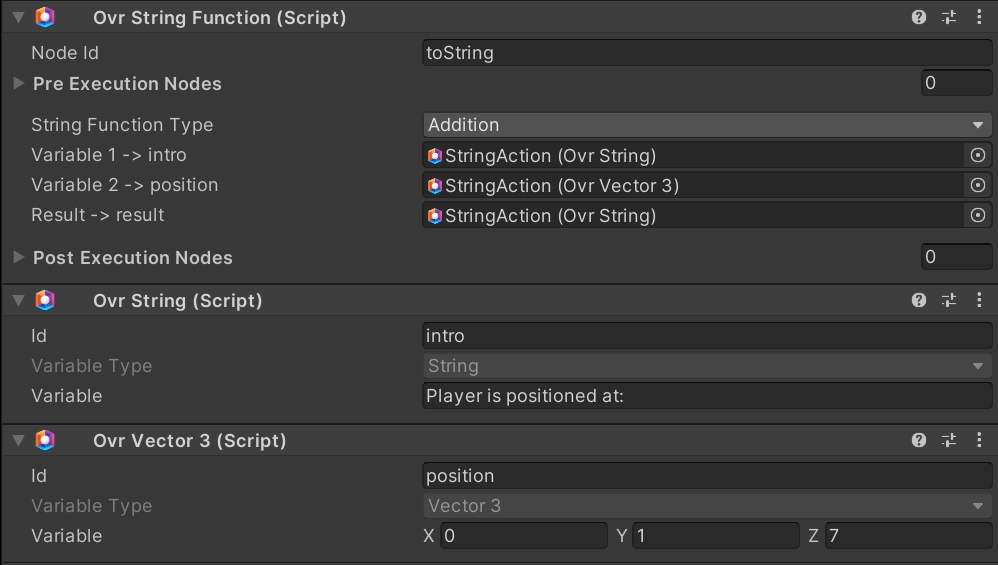Open presets for Ovr String Function component
This screenshot has height=565, width=998.
click(x=949, y=17)
